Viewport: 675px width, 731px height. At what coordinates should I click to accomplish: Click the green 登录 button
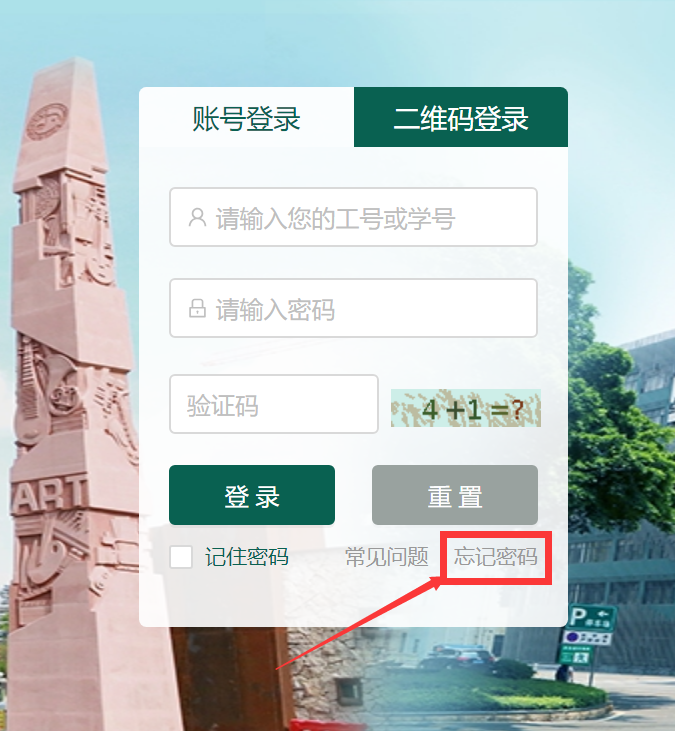click(252, 495)
